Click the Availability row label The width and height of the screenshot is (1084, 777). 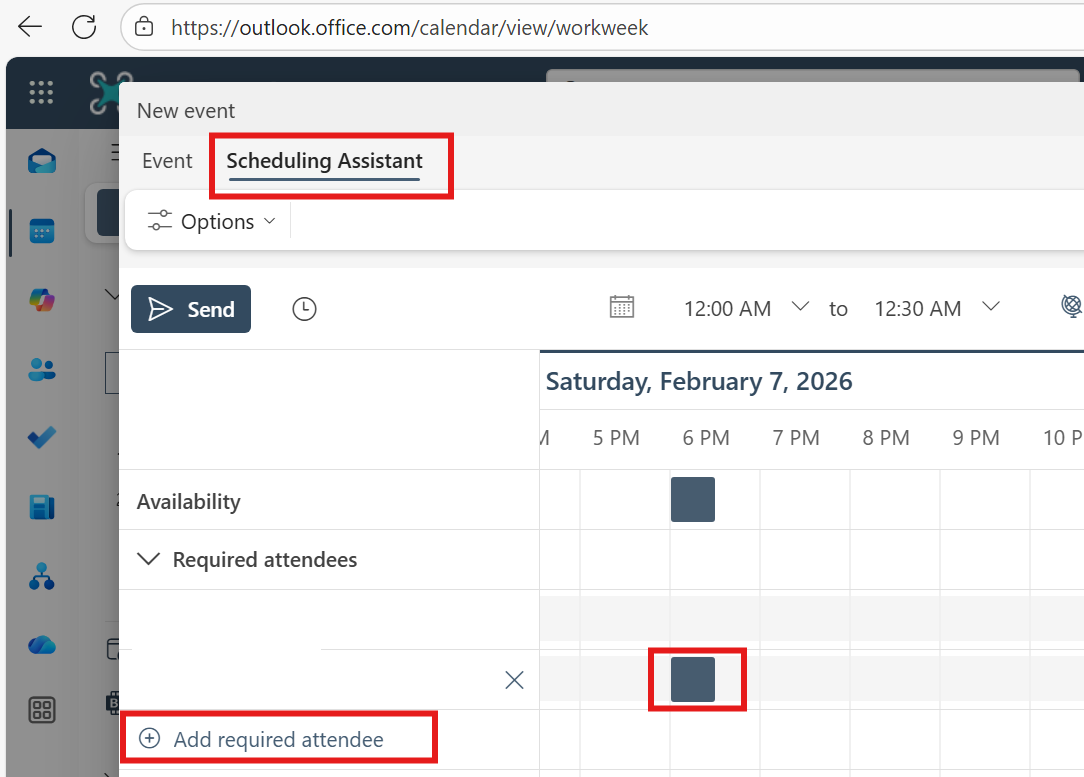[189, 501]
